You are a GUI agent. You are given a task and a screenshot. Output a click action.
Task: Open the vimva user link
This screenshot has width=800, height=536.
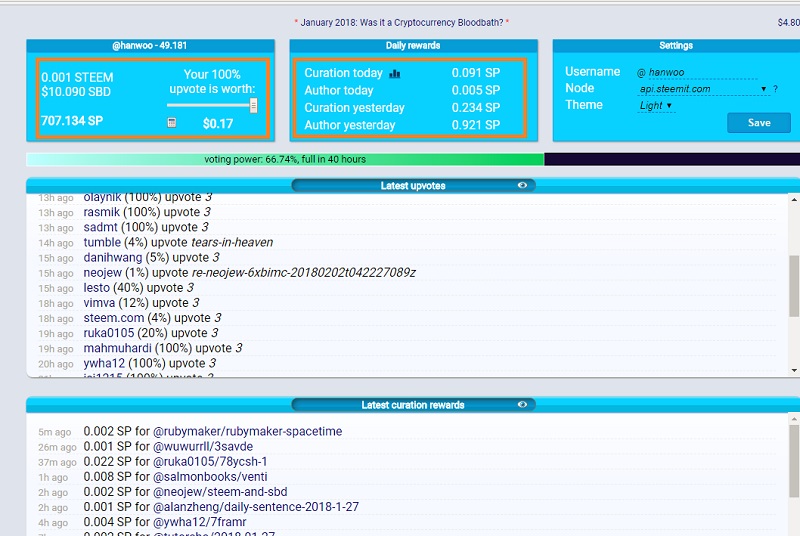(x=99, y=303)
